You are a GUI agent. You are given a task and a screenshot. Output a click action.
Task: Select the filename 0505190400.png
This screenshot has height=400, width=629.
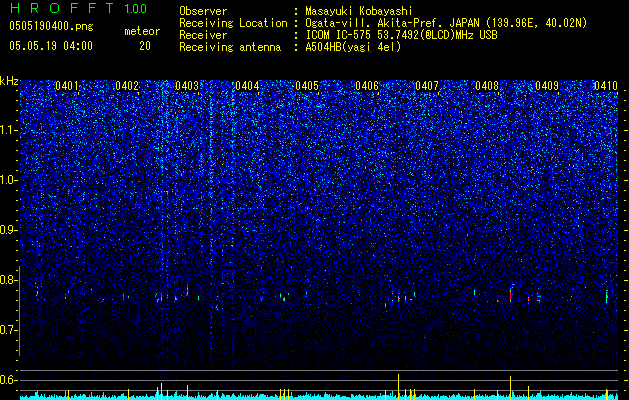click(x=51, y=27)
